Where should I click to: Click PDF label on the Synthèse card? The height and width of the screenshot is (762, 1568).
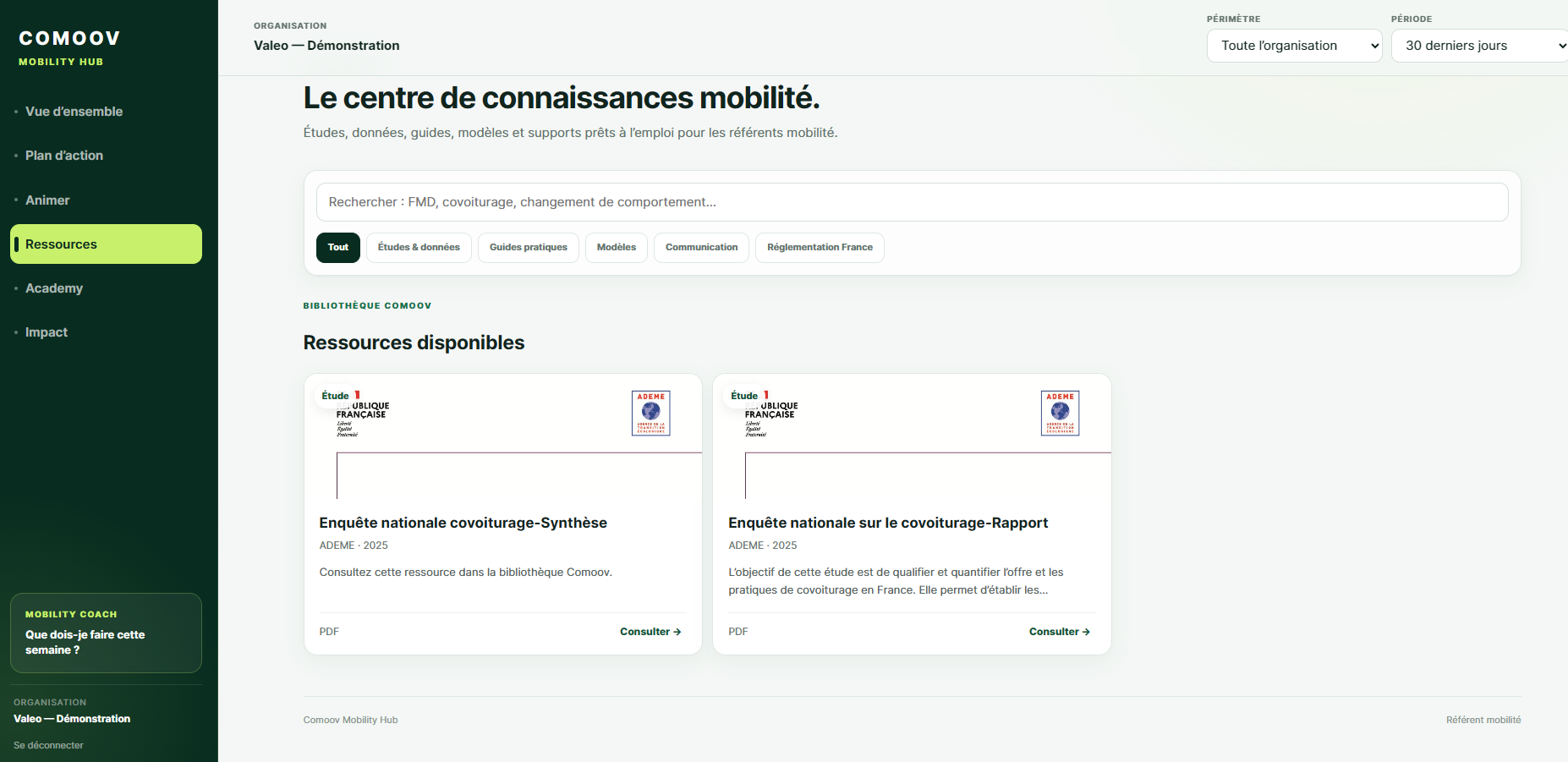tap(329, 632)
